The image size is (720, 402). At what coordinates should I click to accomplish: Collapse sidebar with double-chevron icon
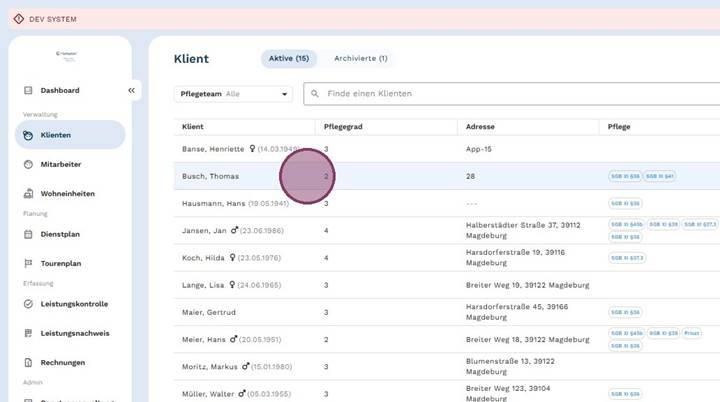(x=131, y=91)
